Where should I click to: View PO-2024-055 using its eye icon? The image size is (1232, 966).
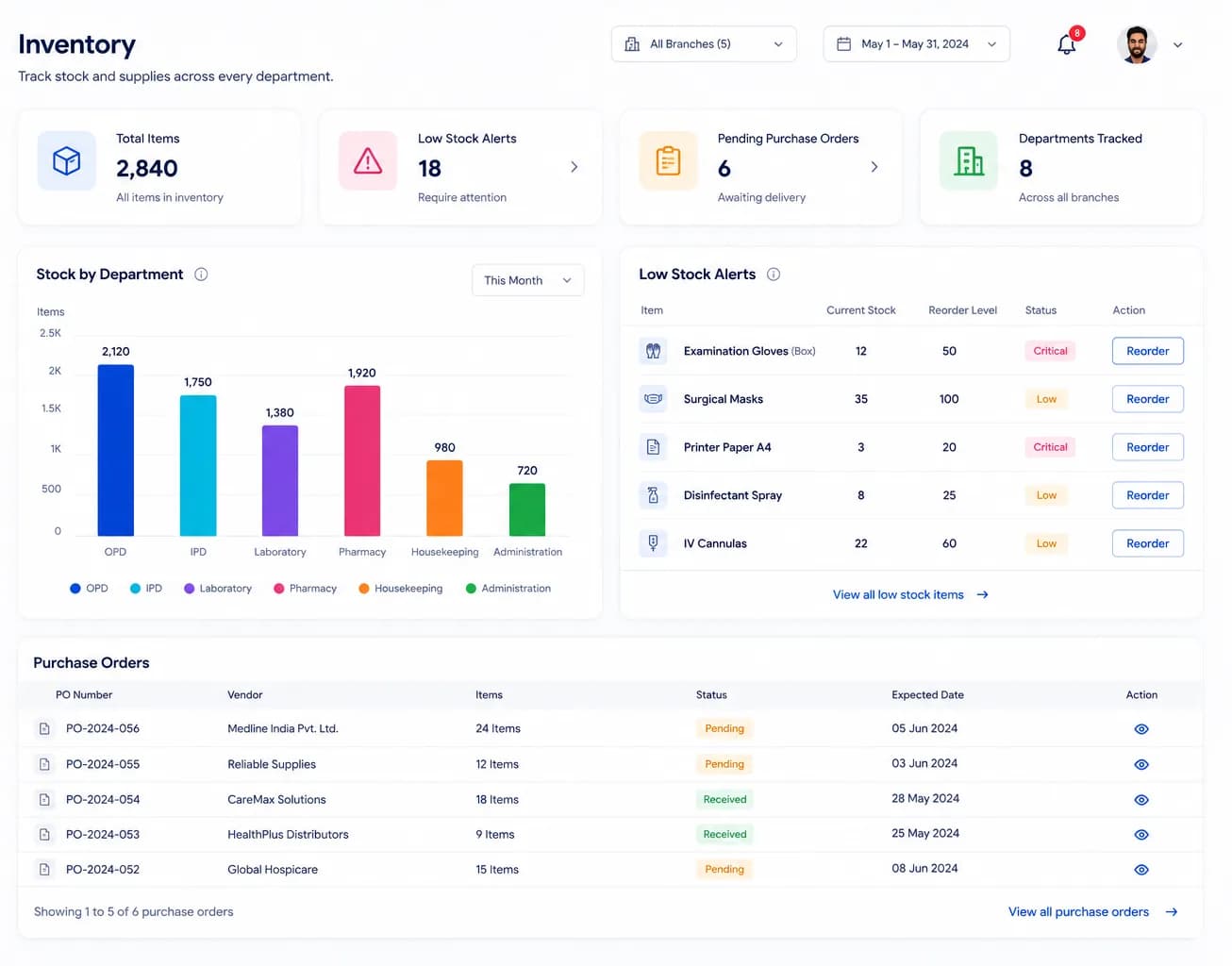[1141, 765]
